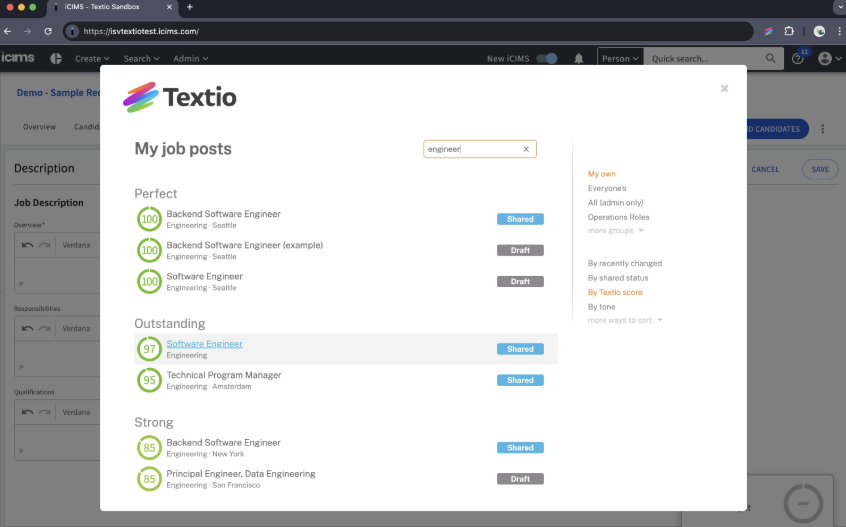Viewport: 846px width, 527px height.
Task: Open Backend Software Engineer New York post
Action: coord(223,443)
